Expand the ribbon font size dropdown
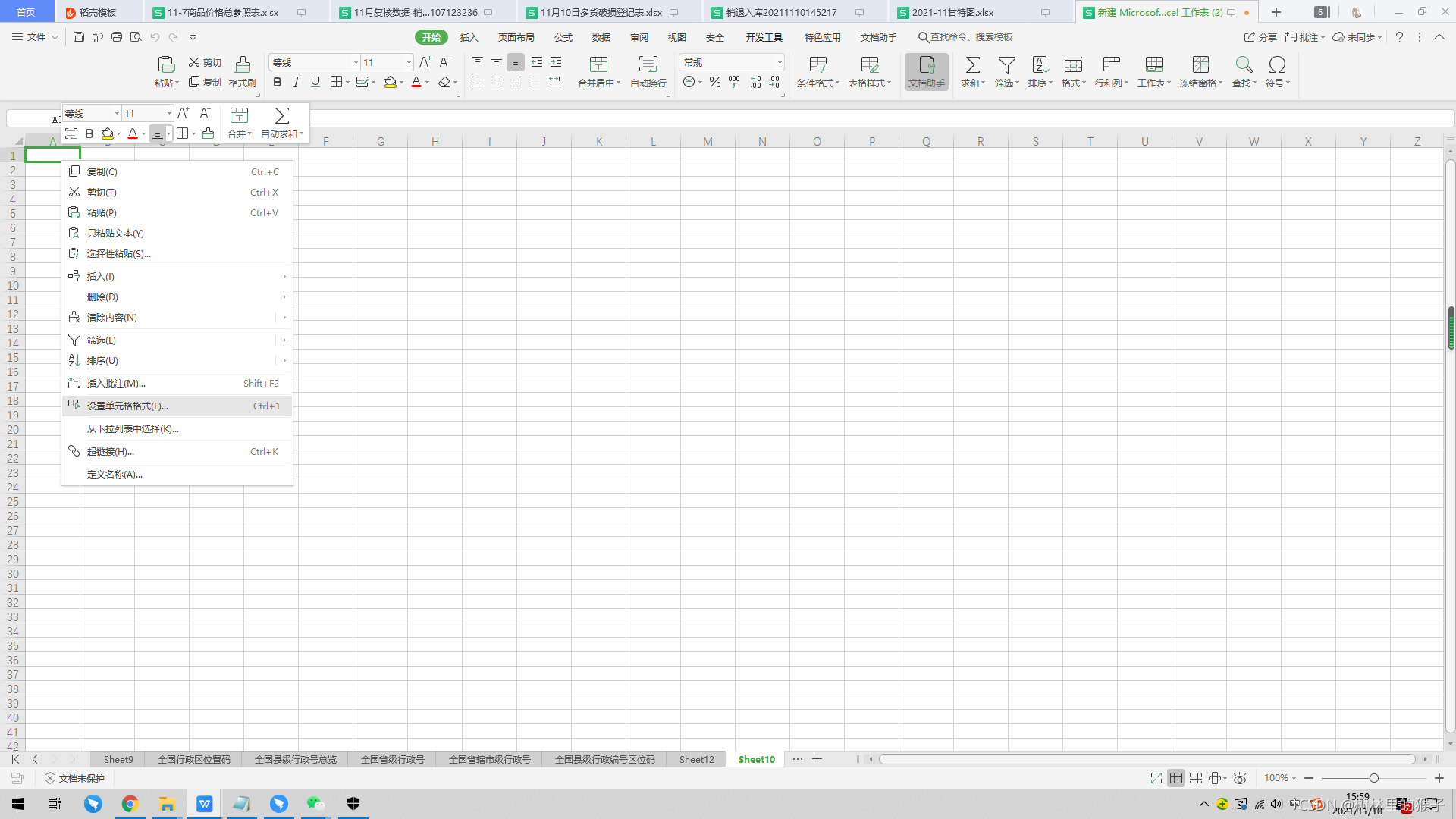This screenshot has width=1456, height=819. [x=409, y=62]
